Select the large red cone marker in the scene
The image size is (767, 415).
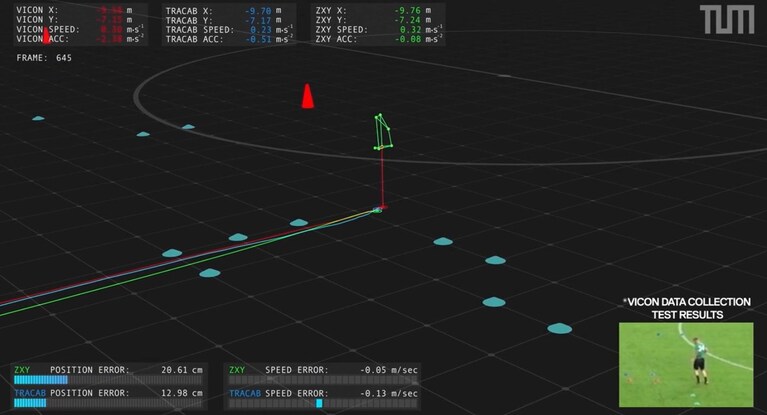307,96
